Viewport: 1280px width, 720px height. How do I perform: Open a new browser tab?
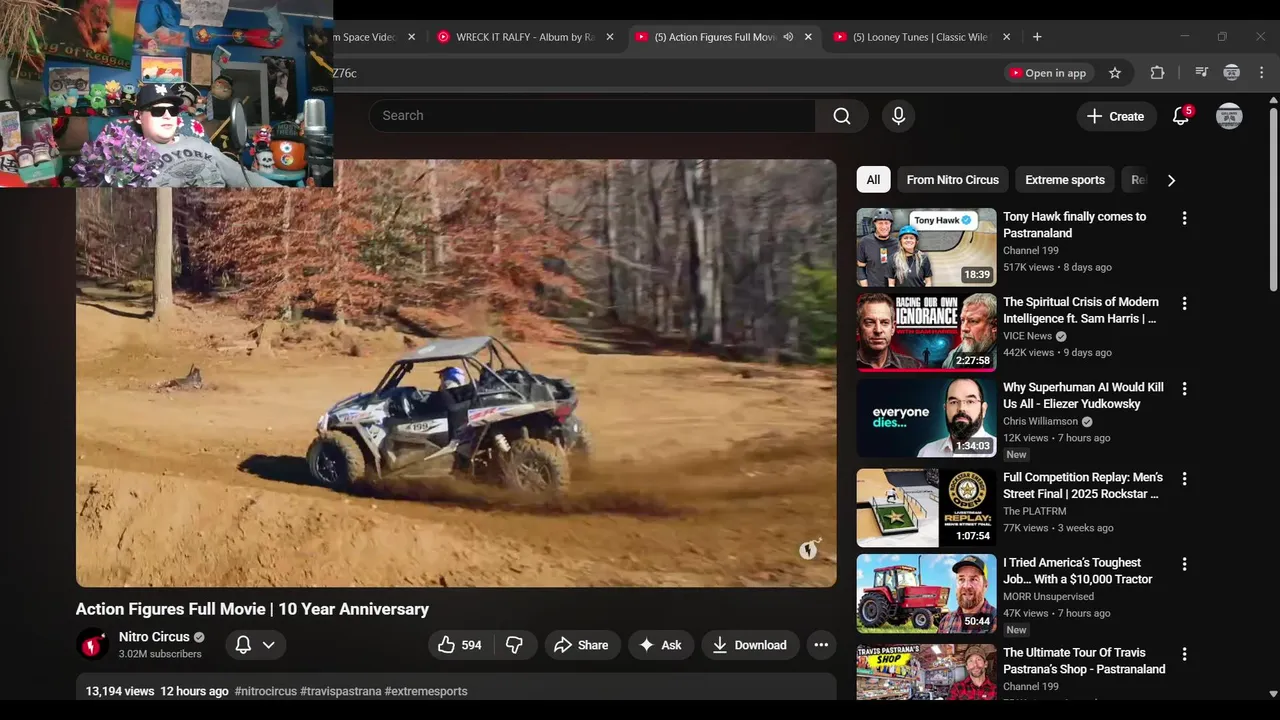[x=1037, y=37]
